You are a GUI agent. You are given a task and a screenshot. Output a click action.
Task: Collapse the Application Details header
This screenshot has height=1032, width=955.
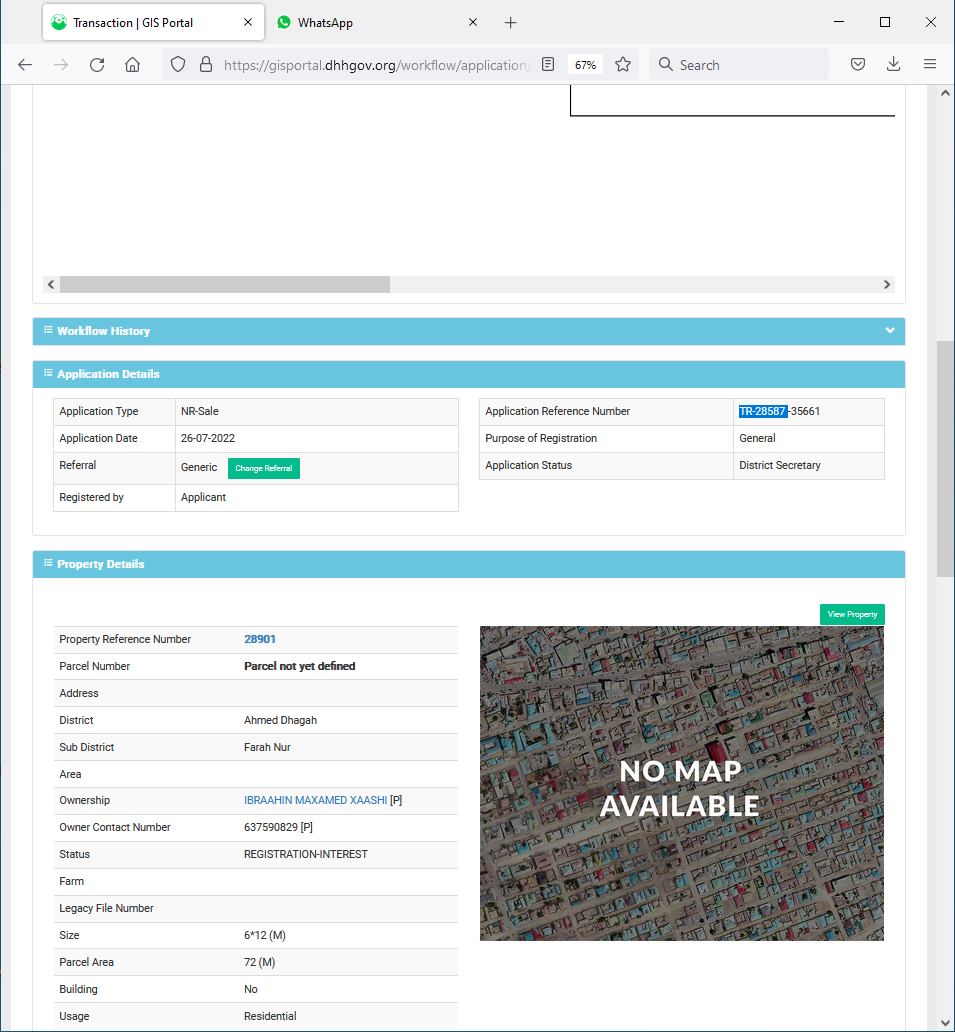coord(469,374)
